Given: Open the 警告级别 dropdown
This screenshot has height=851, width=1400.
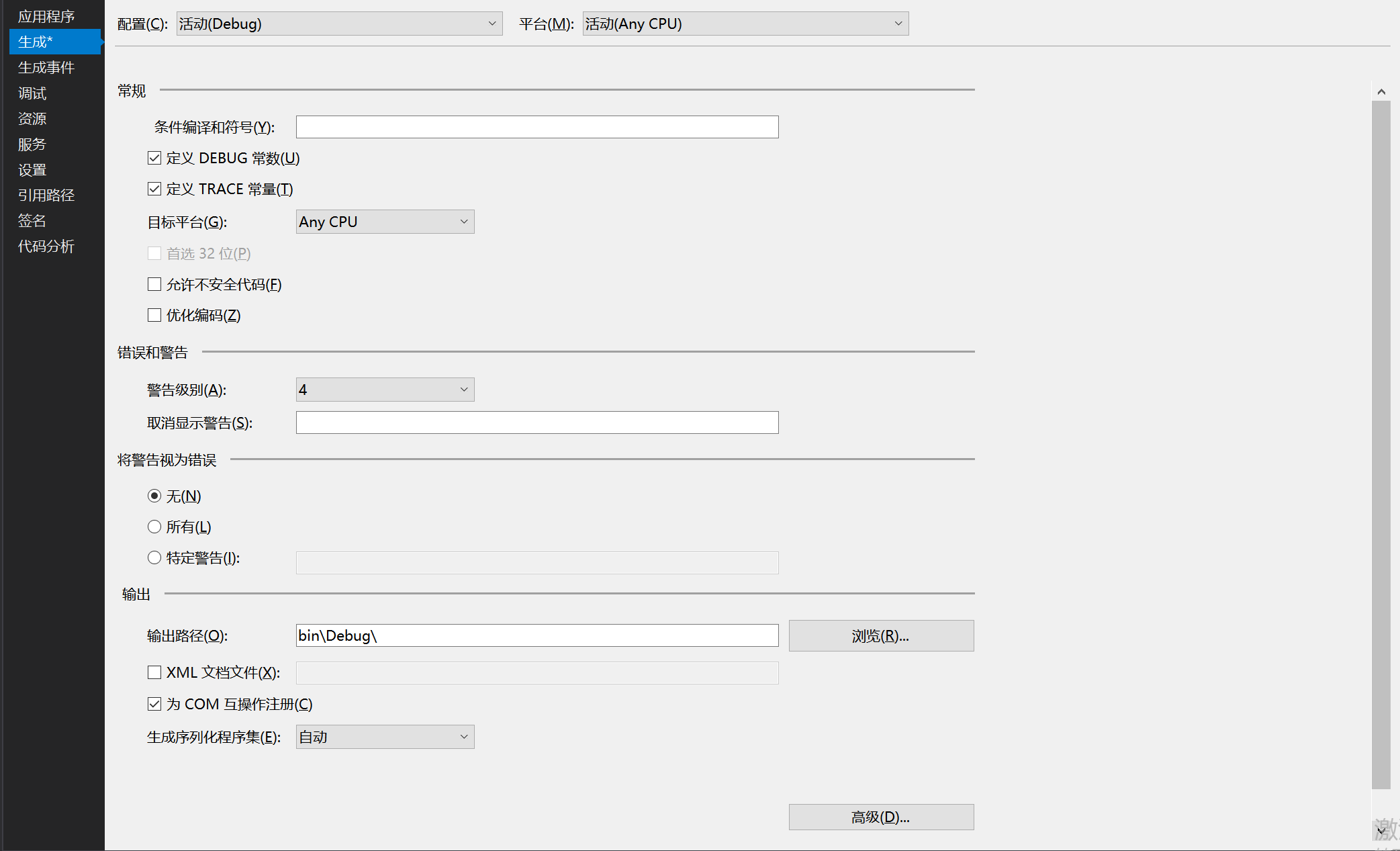Looking at the screenshot, I should pyautogui.click(x=385, y=390).
